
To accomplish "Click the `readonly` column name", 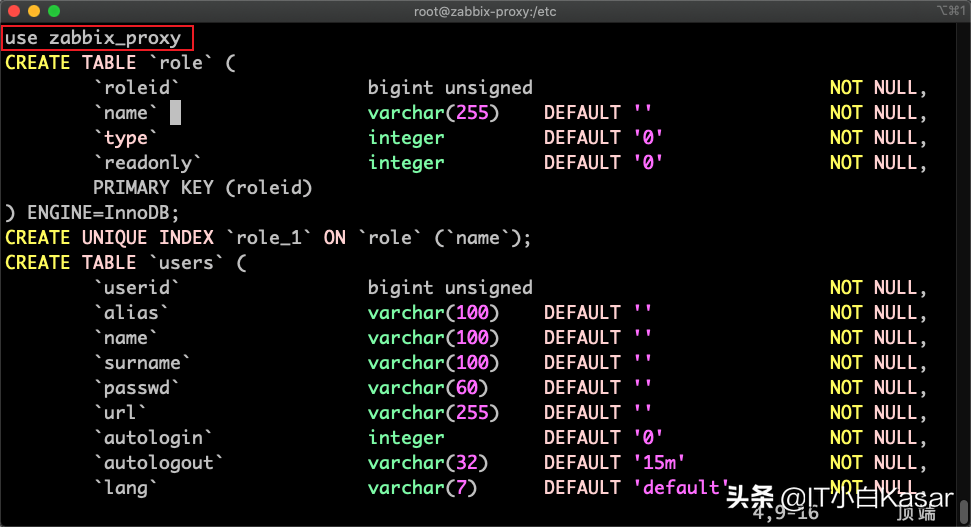I will [x=147, y=163].
